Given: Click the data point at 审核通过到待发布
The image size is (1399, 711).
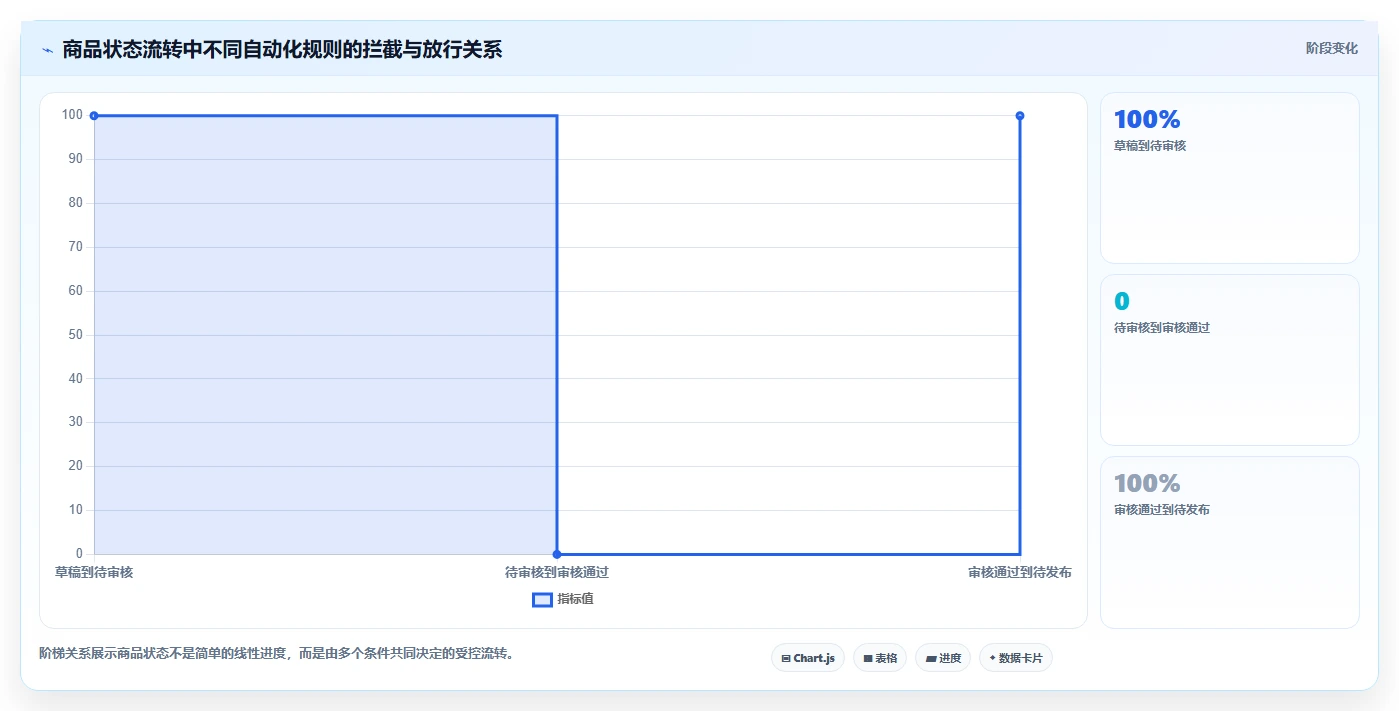Looking at the screenshot, I should coord(1020,116).
